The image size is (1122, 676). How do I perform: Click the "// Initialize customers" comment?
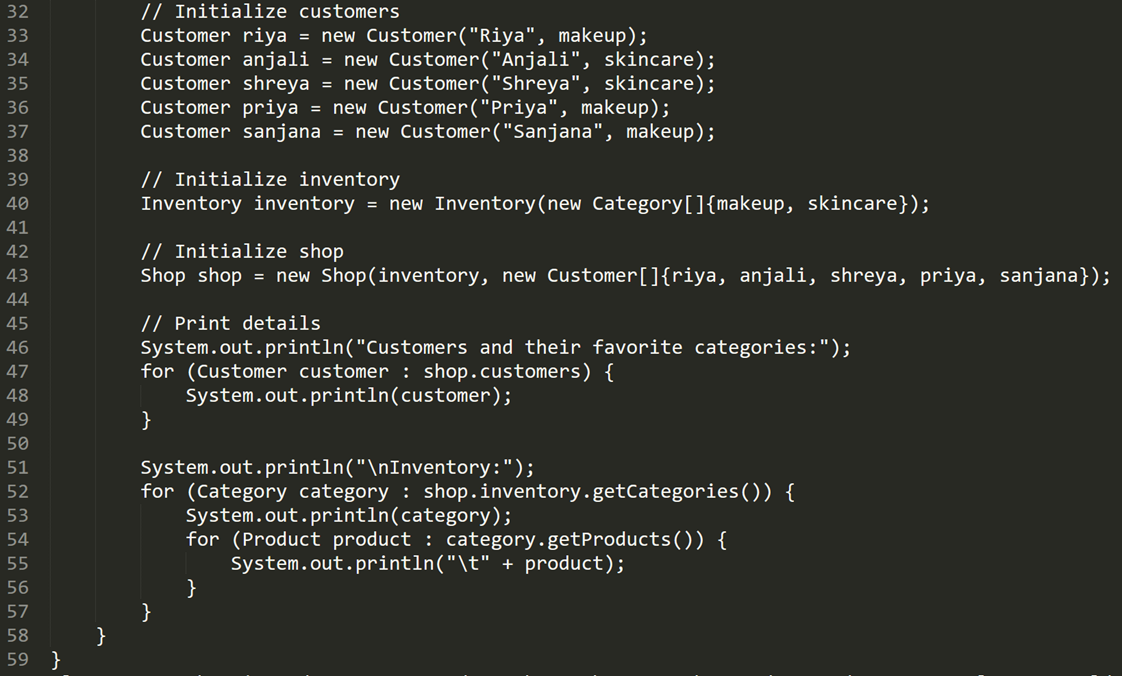tap(270, 12)
